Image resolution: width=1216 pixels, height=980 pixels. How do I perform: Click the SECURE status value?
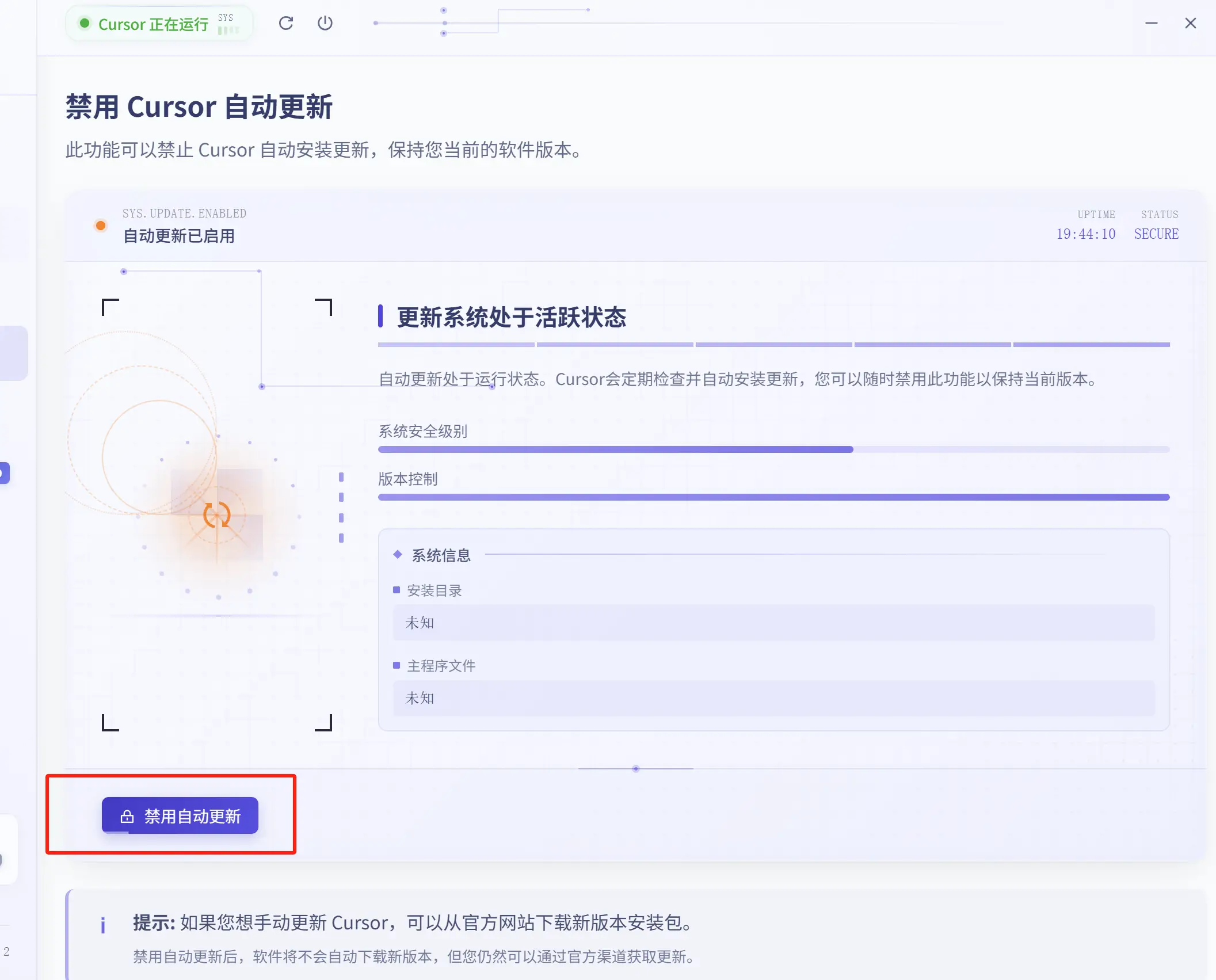1156,234
